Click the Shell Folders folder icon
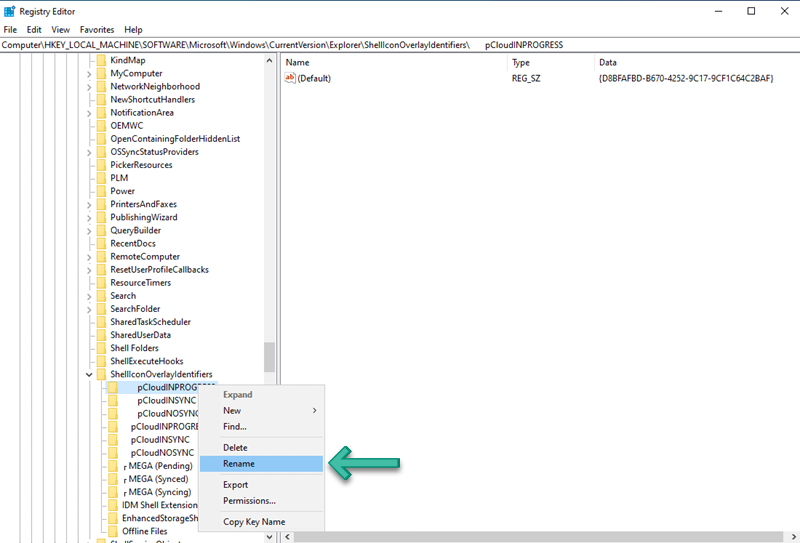This screenshot has width=800, height=543. [x=101, y=348]
